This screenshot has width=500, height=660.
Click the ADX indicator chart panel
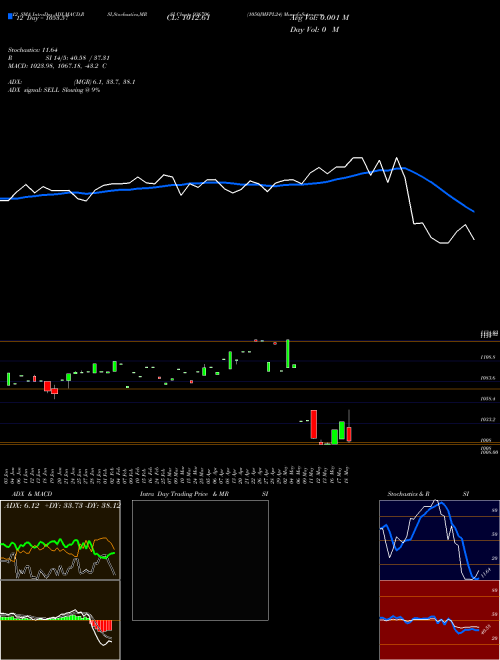[60, 540]
